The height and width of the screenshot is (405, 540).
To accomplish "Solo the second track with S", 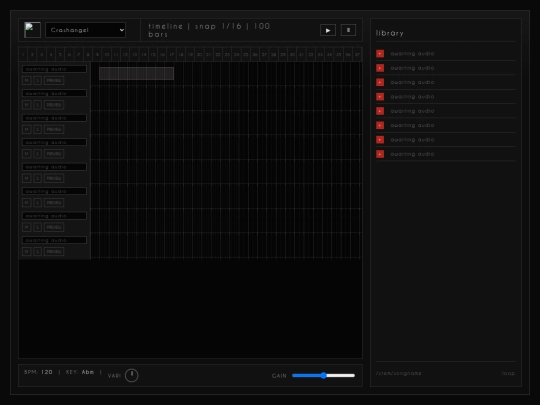I will tap(38, 105).
